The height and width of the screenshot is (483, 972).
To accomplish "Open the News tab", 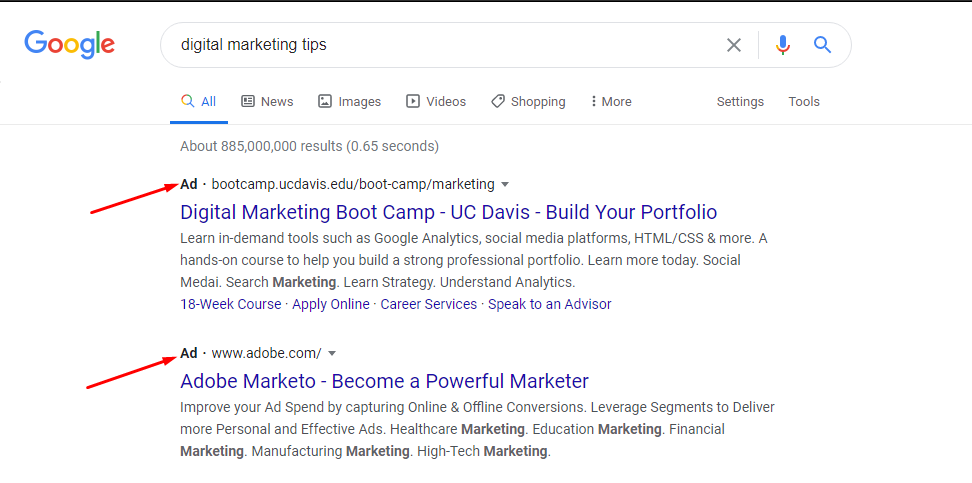I will pyautogui.click(x=267, y=101).
